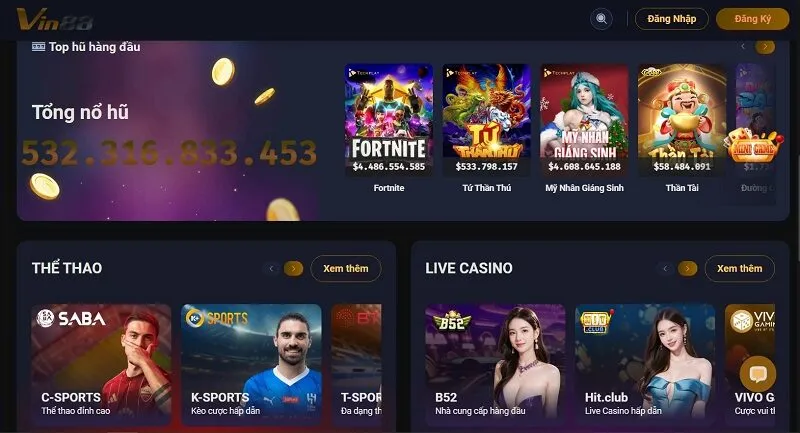Open the Mini Game floating icon

754,146
